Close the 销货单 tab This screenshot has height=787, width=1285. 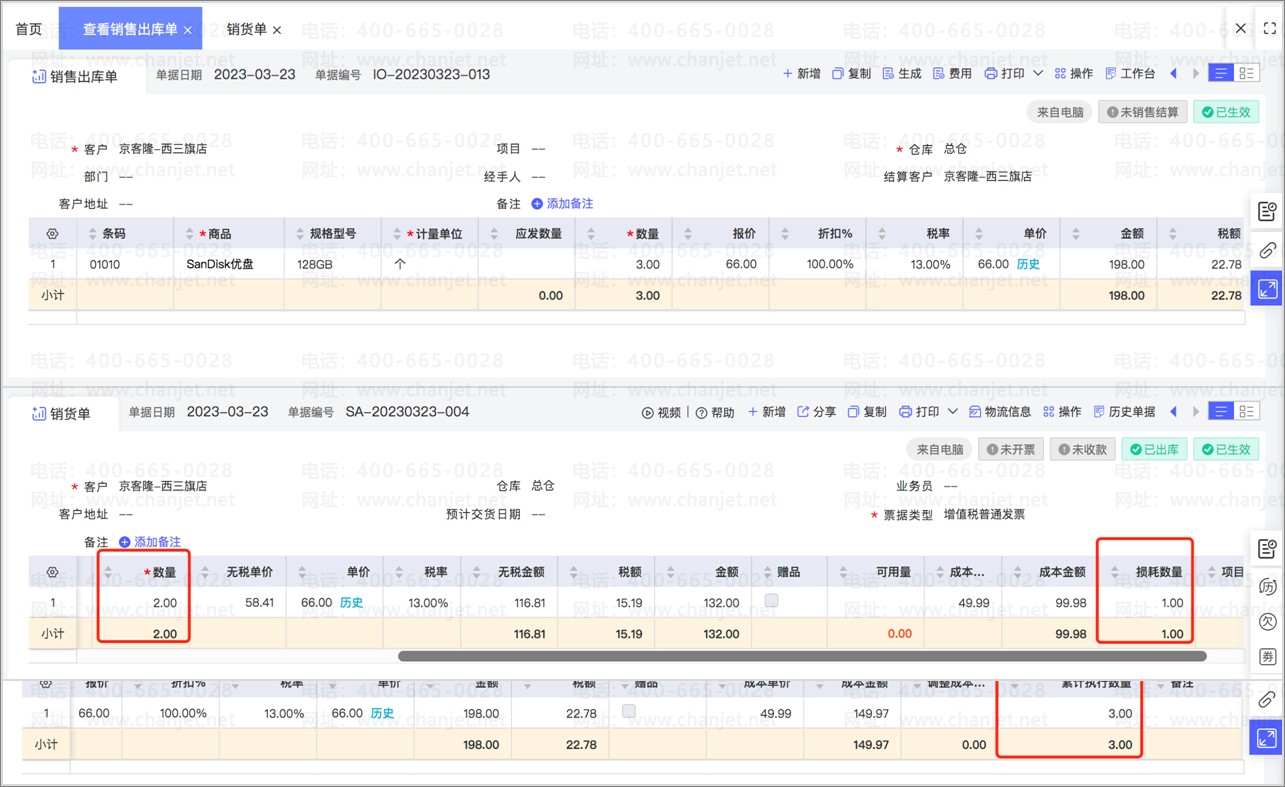click(277, 30)
